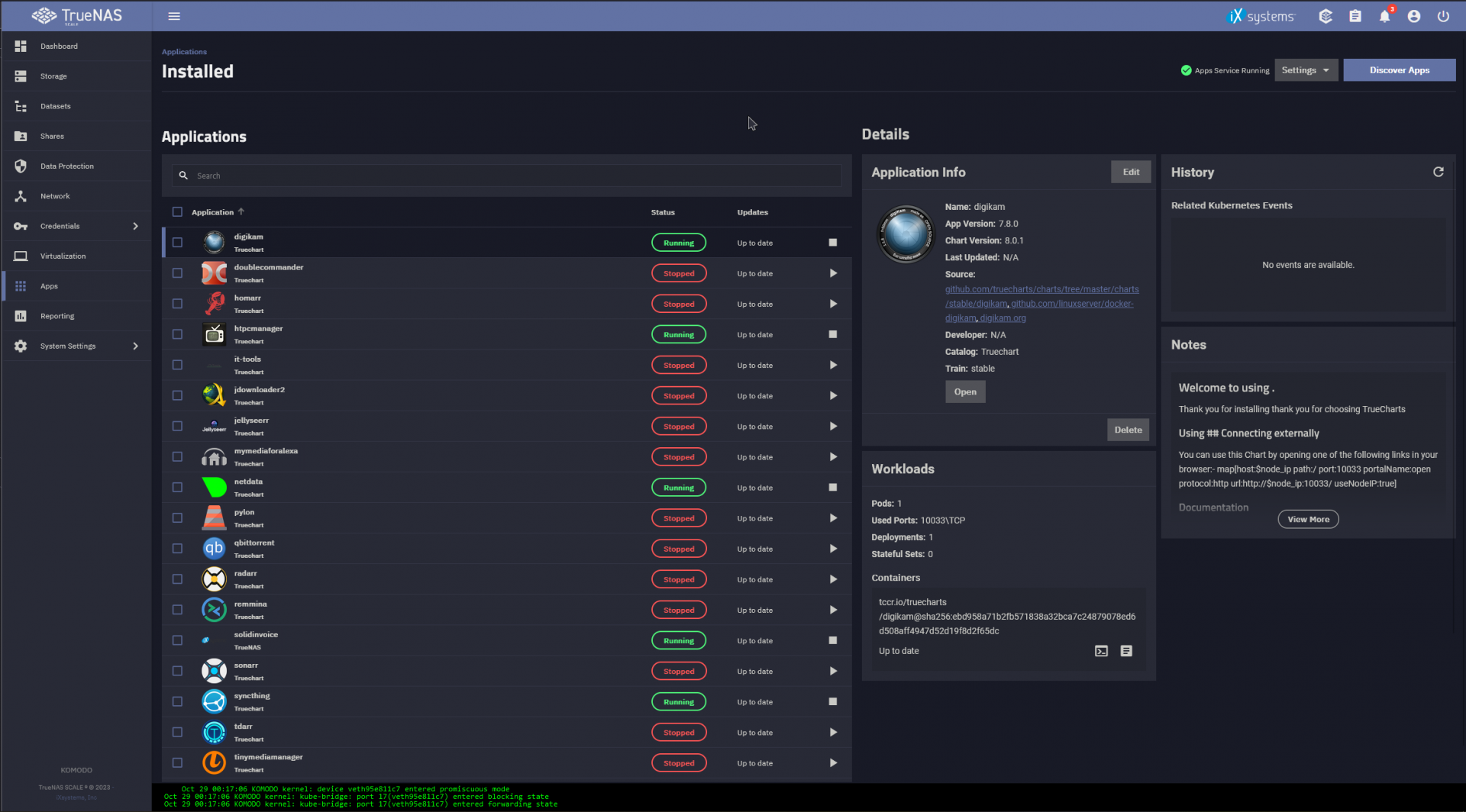Image resolution: width=1466 pixels, height=812 pixels.
Task: Refresh the History panel
Action: click(x=1439, y=172)
